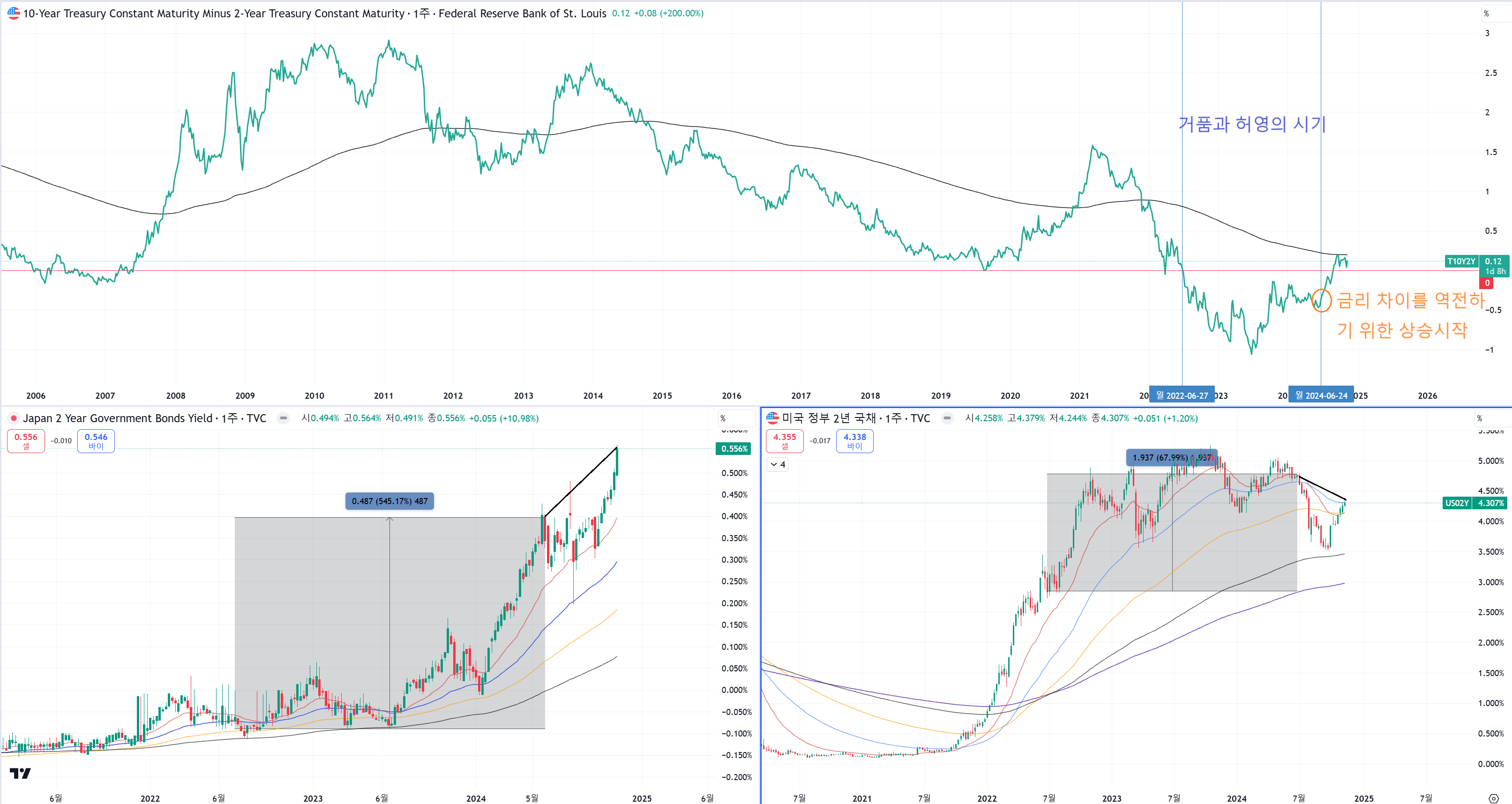Click the T10Y2Y price scale label

click(1460, 262)
